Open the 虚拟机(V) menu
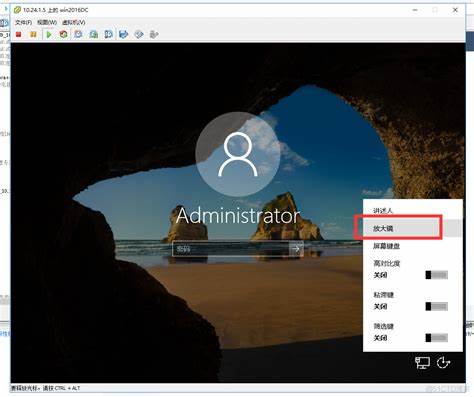The width and height of the screenshot is (474, 397). 74,22
